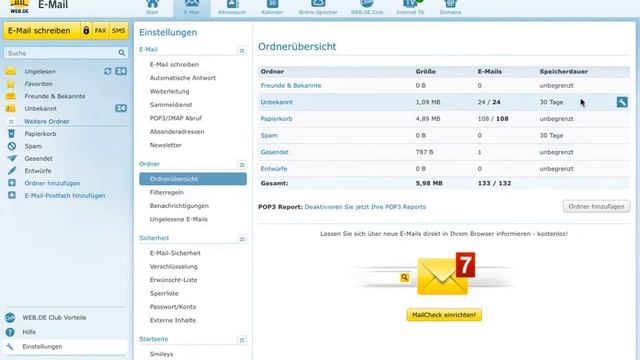The width and height of the screenshot is (640, 360).
Task: Open Freunde & Bekannte sidebar folder
Action: click(x=55, y=96)
